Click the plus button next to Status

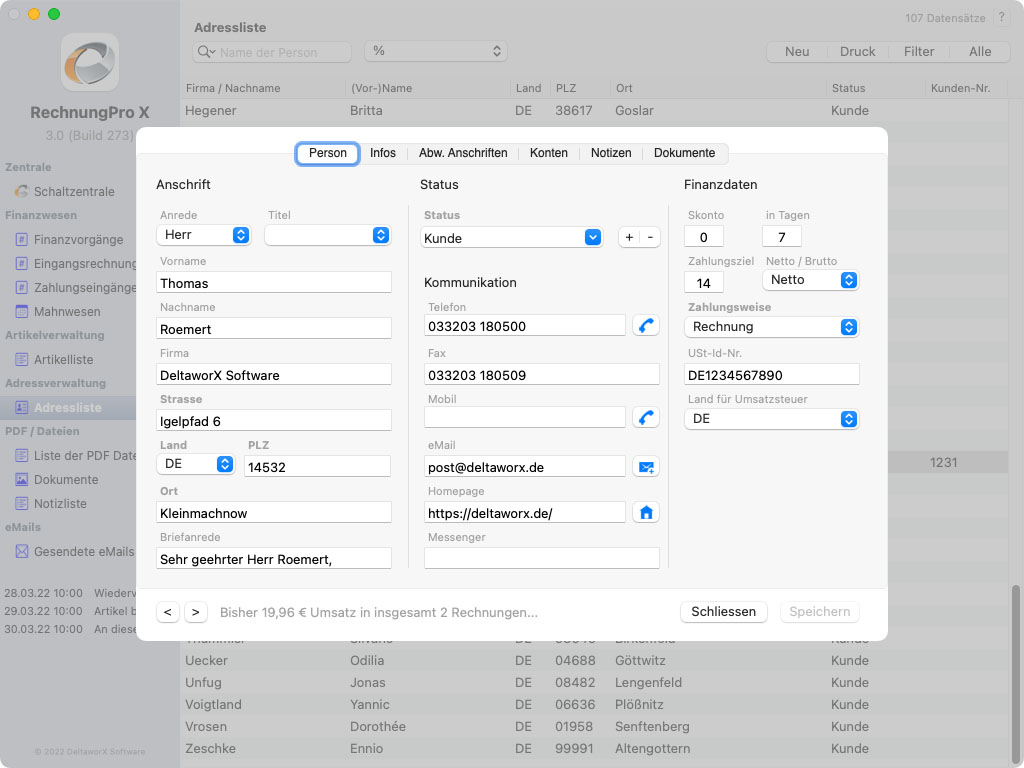(628, 237)
